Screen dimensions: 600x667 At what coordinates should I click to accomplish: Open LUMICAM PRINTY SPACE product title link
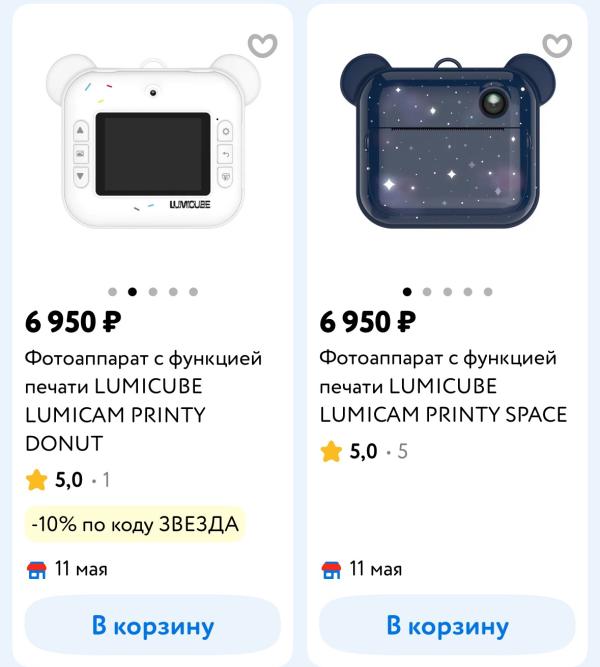443,386
